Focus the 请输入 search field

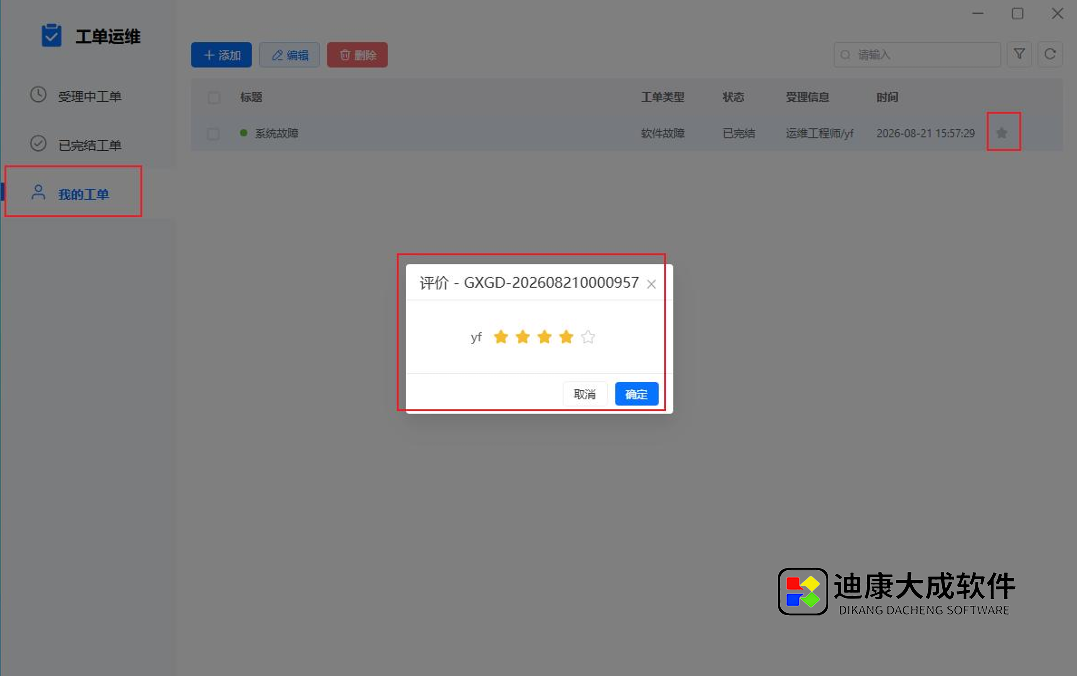917,54
